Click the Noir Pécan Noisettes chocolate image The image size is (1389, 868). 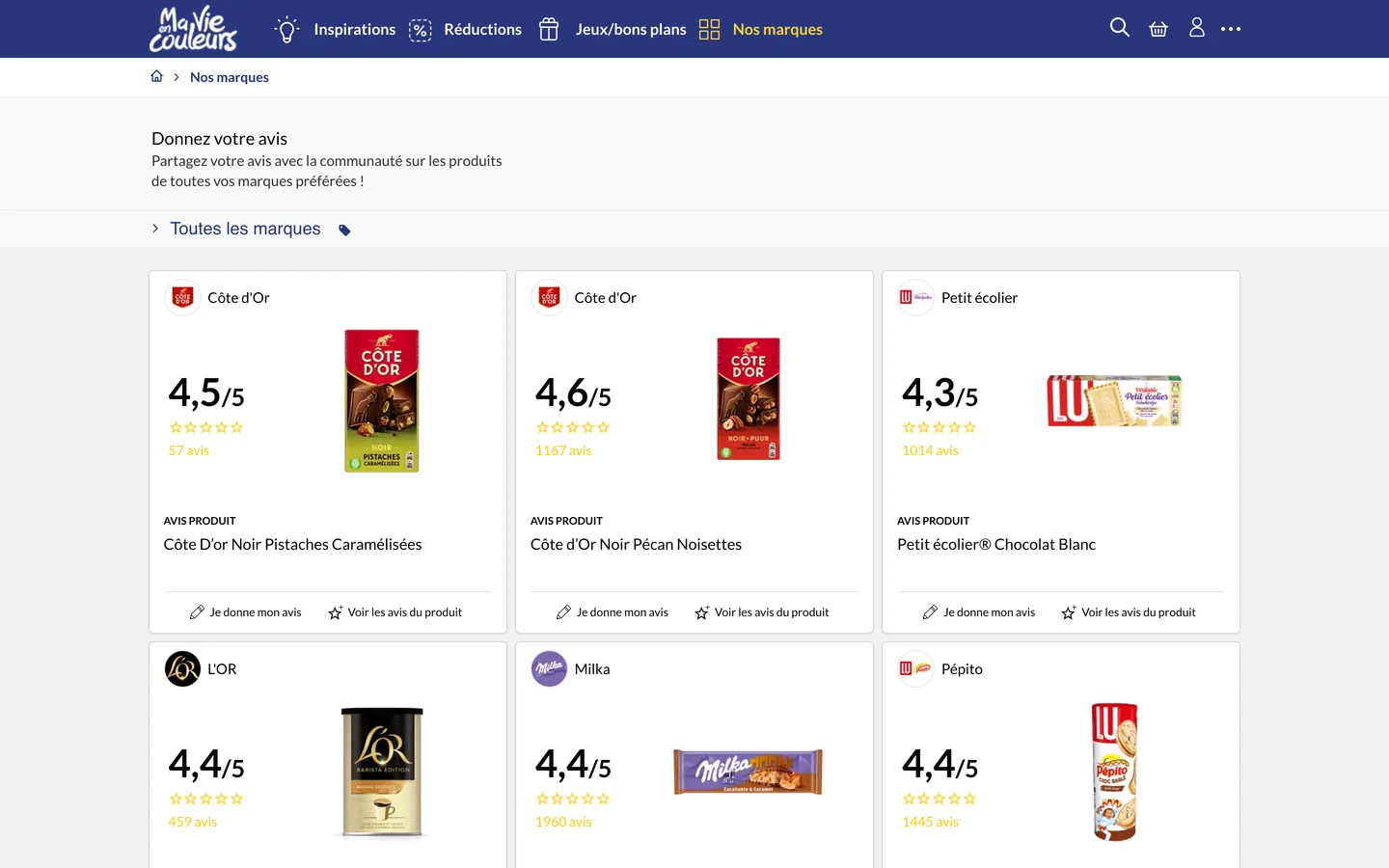[749, 399]
